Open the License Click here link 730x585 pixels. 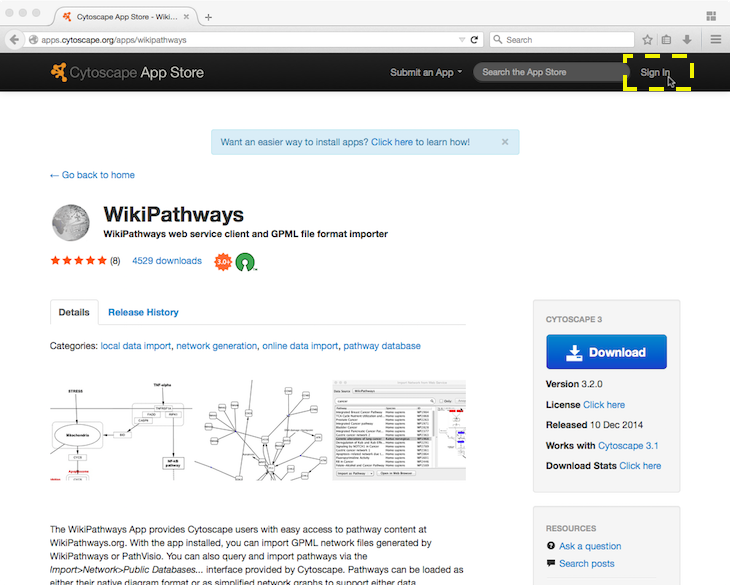tap(604, 405)
